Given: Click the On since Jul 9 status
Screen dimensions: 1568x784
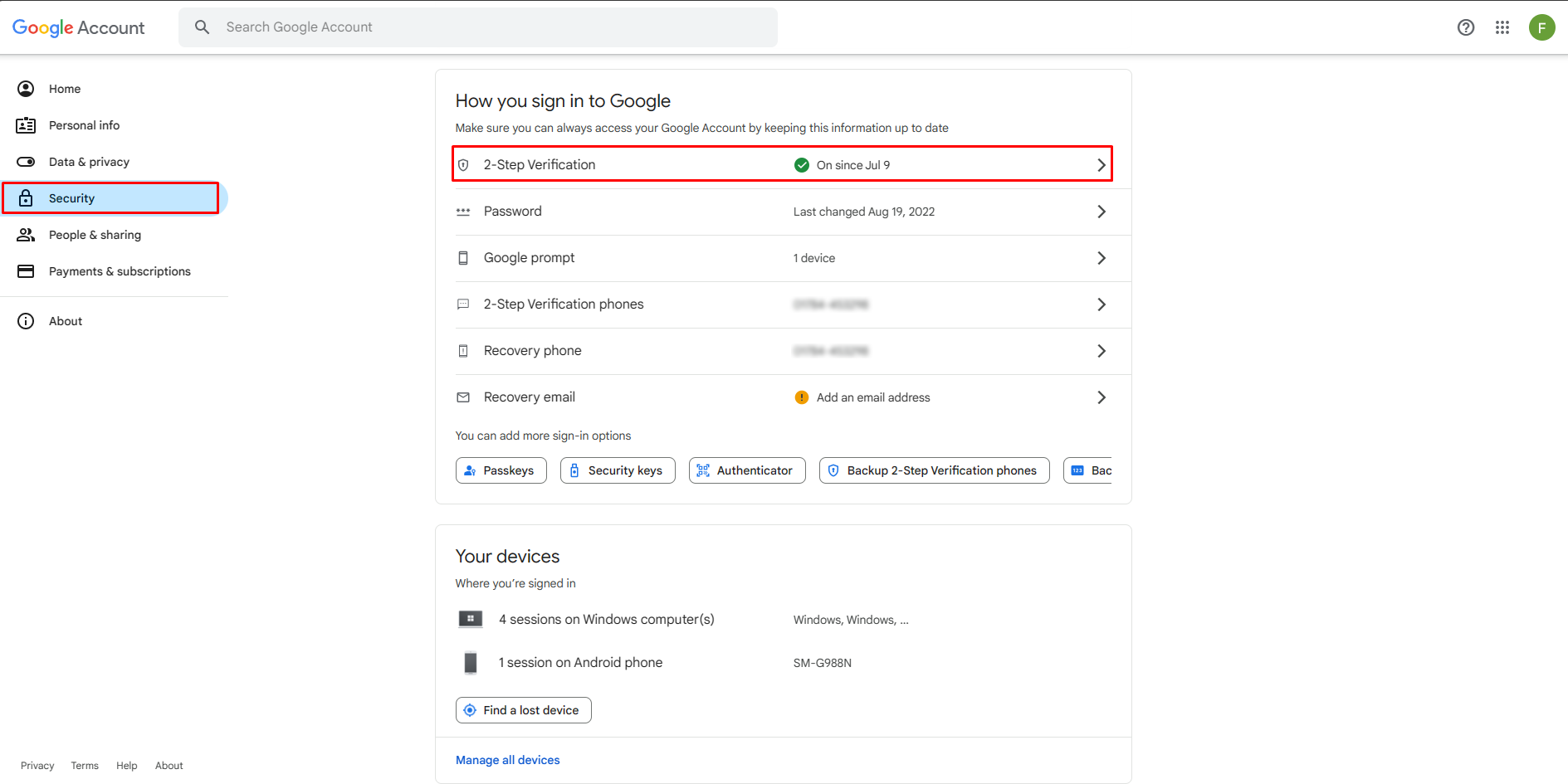Looking at the screenshot, I should 853,165.
